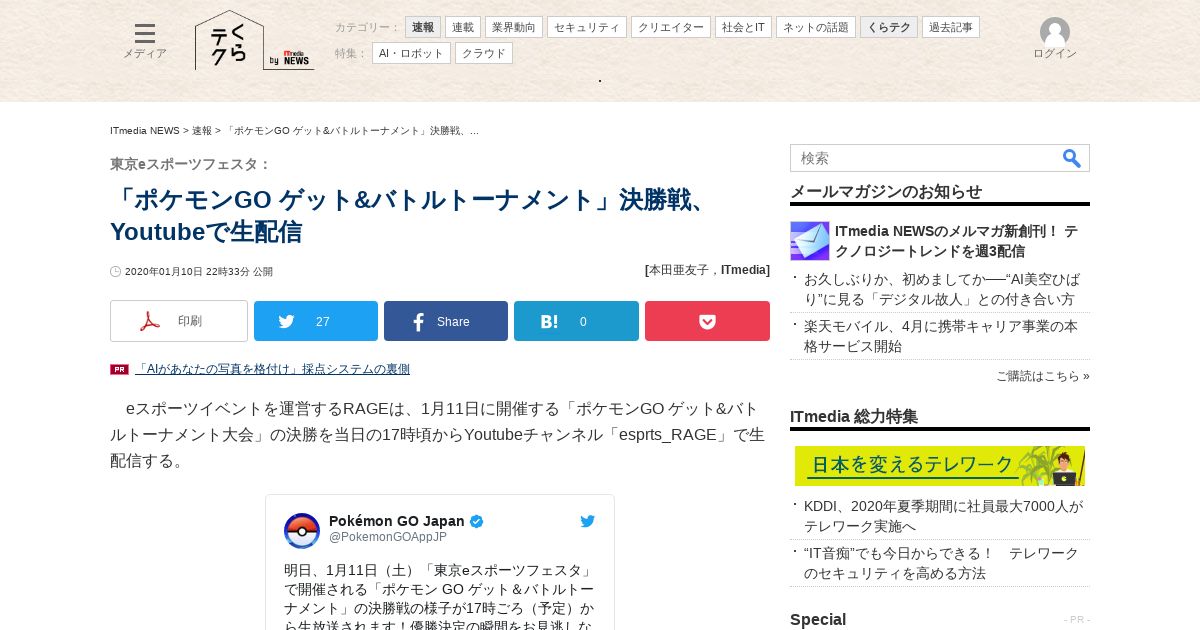Image resolution: width=1200 pixels, height=630 pixels.
Task: Select the くらテク category tab
Action: (x=889, y=27)
